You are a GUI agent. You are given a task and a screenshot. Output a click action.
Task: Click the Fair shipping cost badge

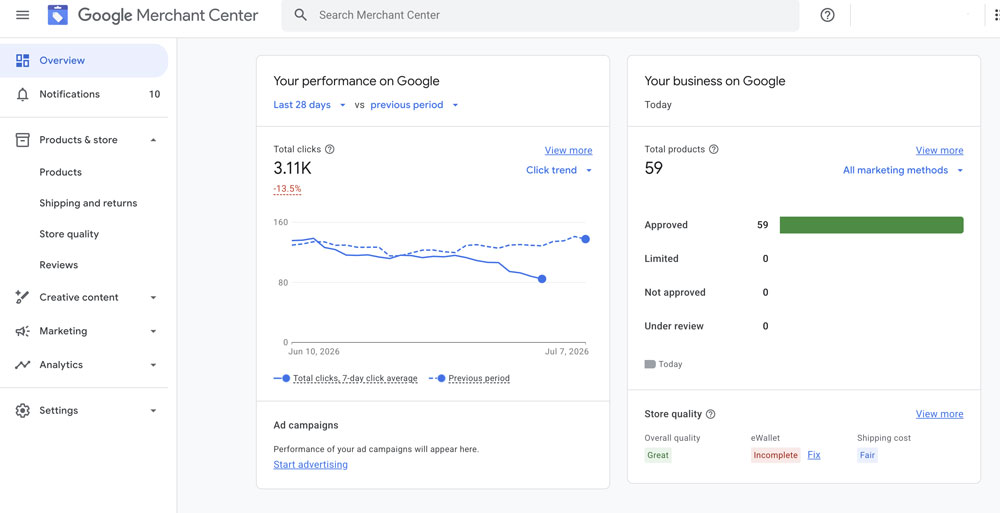[x=867, y=456]
